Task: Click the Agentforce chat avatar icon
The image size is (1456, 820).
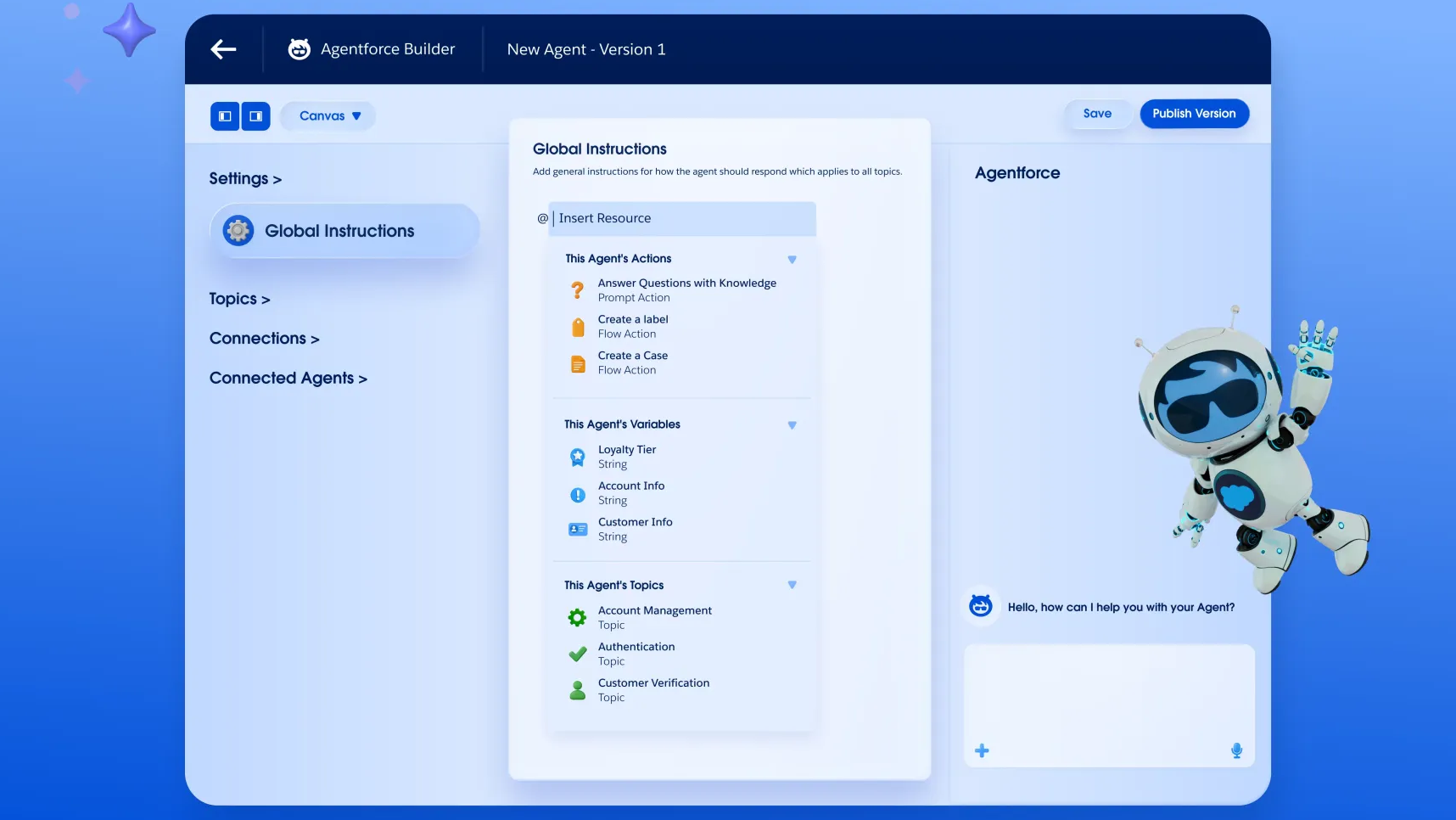Action: tap(981, 606)
